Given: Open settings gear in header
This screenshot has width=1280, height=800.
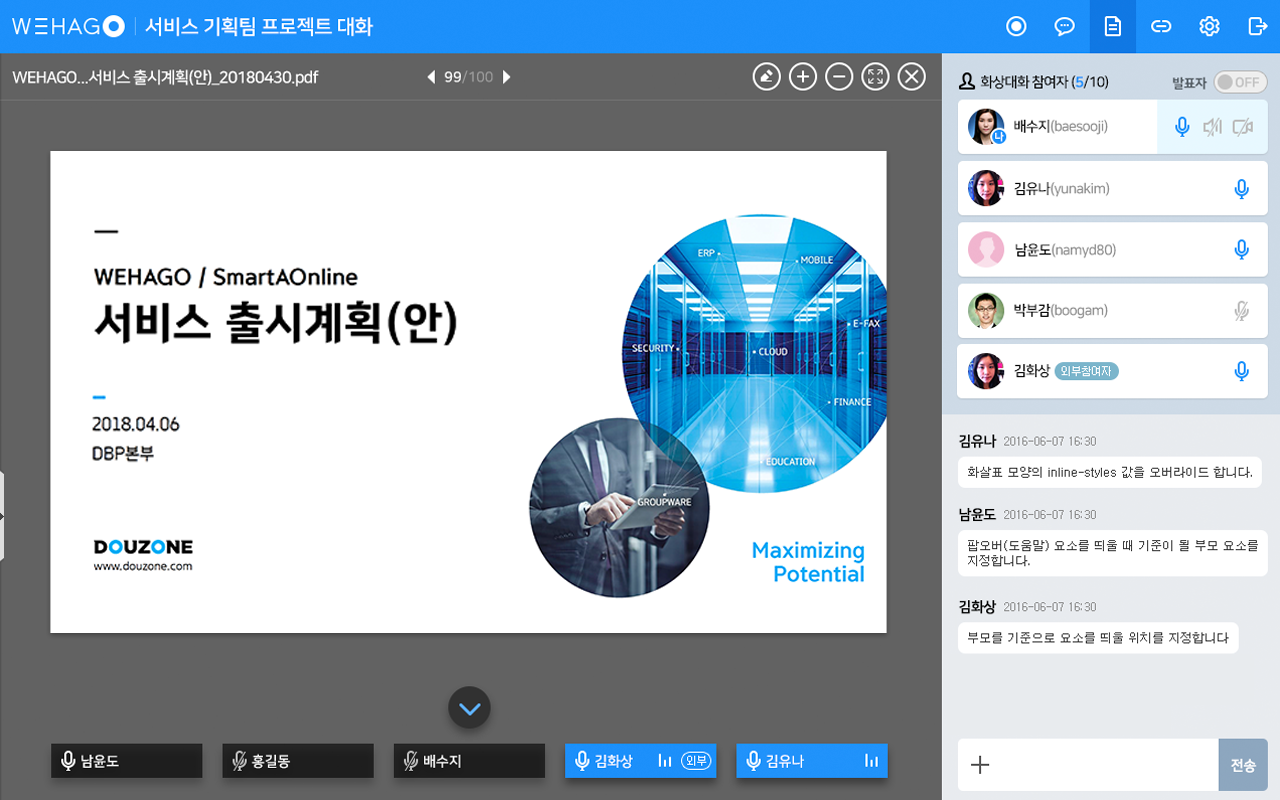Looking at the screenshot, I should pos(1209,26).
